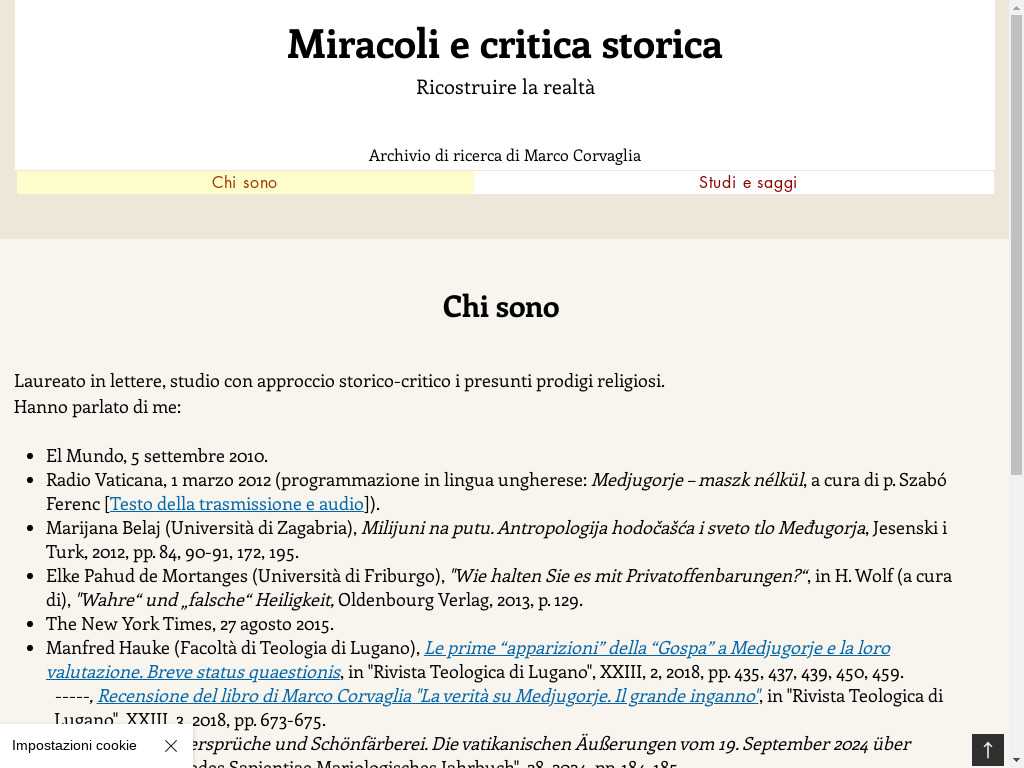Click the Ricostruire la realtà subtitle
Image resolution: width=1024 pixels, height=768 pixels.
pyautogui.click(x=505, y=87)
